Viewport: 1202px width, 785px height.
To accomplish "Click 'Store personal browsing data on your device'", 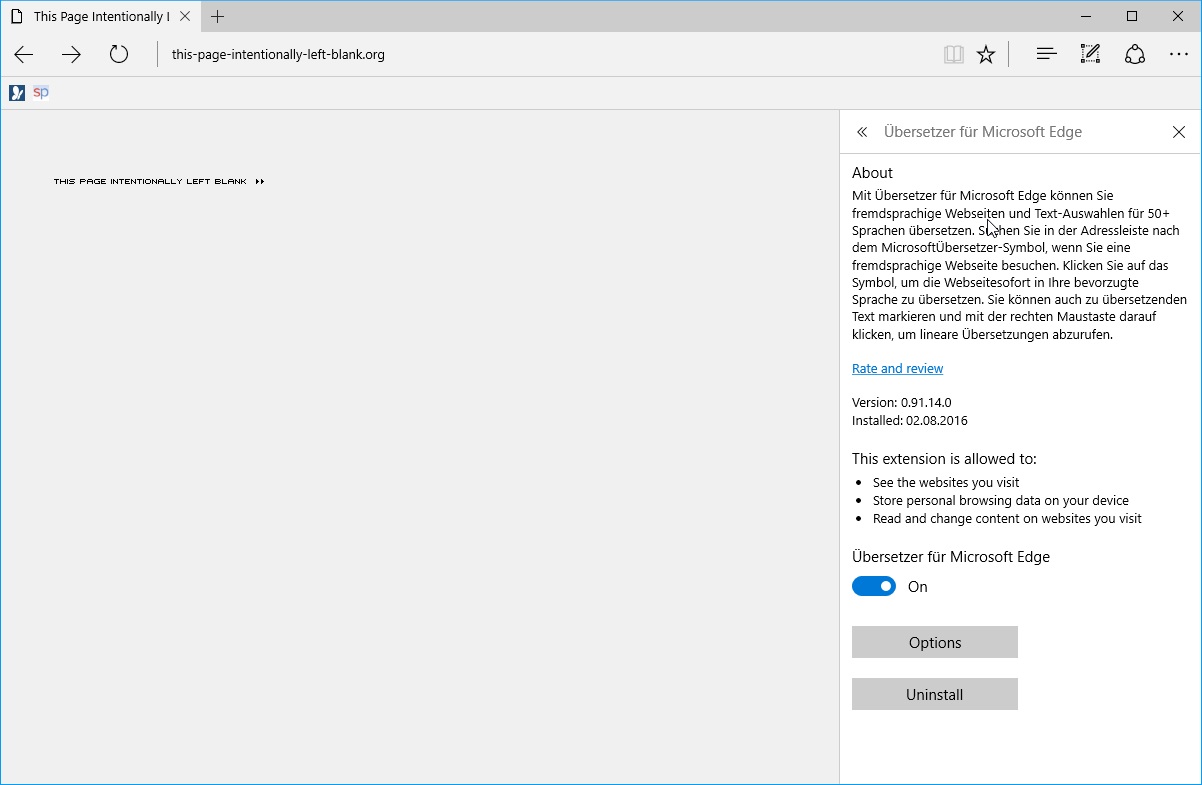I will point(1001,501).
